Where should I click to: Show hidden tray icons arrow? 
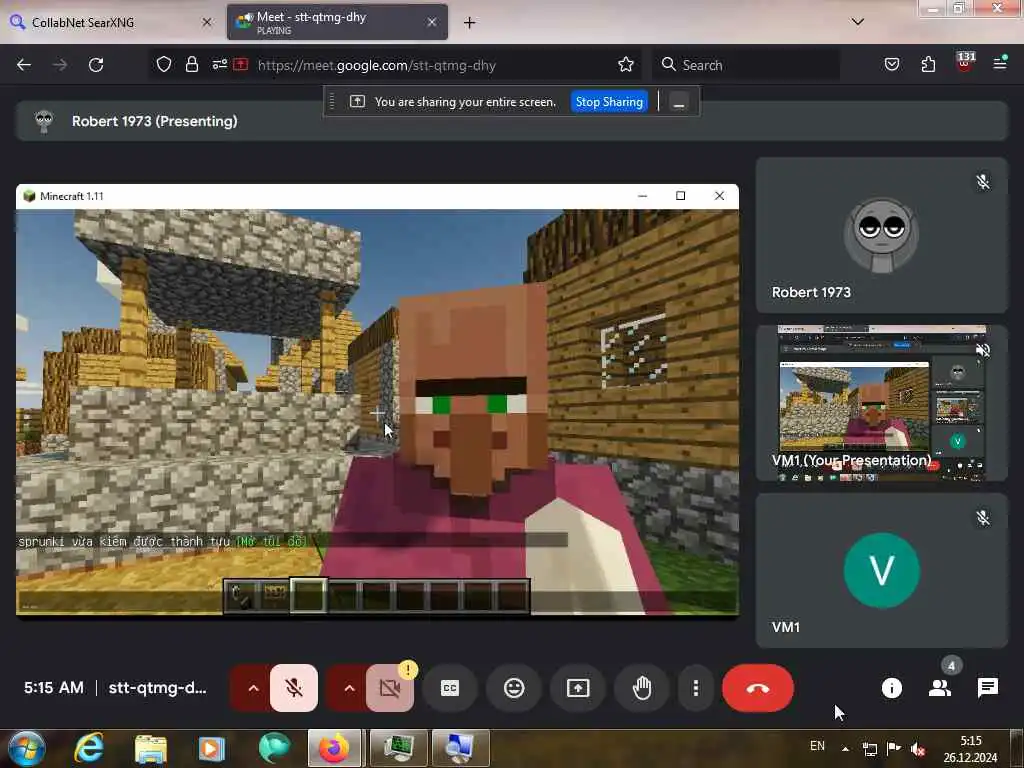click(845, 749)
